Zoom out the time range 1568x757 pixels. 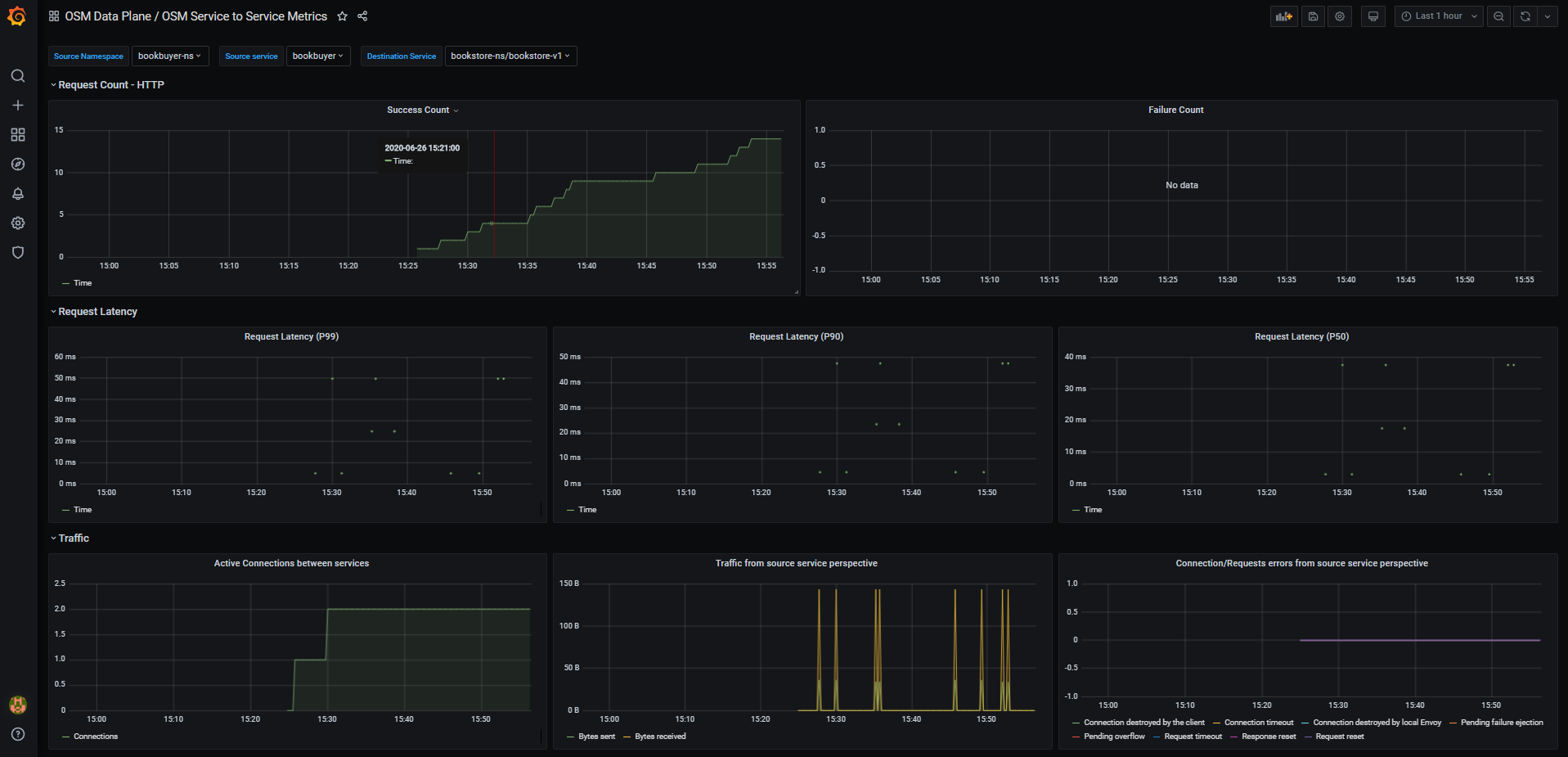click(1498, 16)
